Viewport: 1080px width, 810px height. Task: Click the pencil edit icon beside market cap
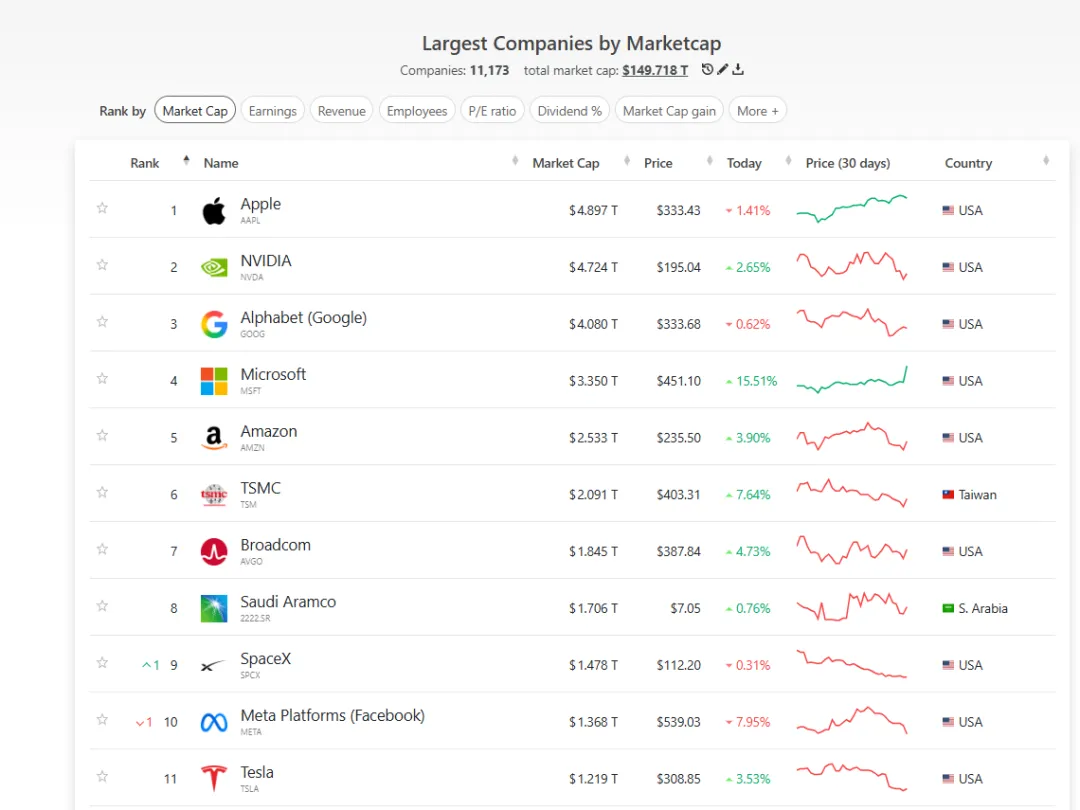(723, 69)
